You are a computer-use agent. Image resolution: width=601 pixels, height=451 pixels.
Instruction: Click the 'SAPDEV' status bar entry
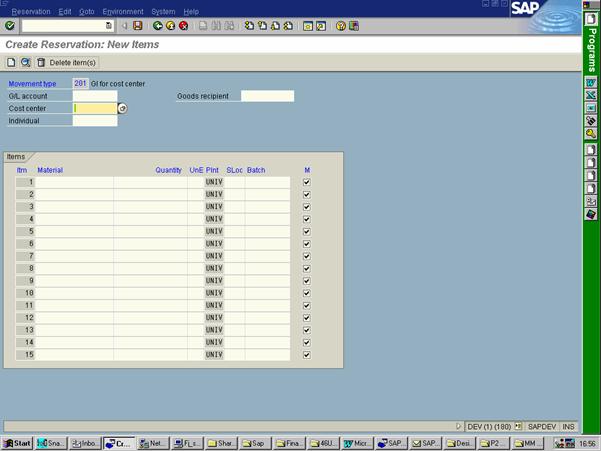pos(542,426)
